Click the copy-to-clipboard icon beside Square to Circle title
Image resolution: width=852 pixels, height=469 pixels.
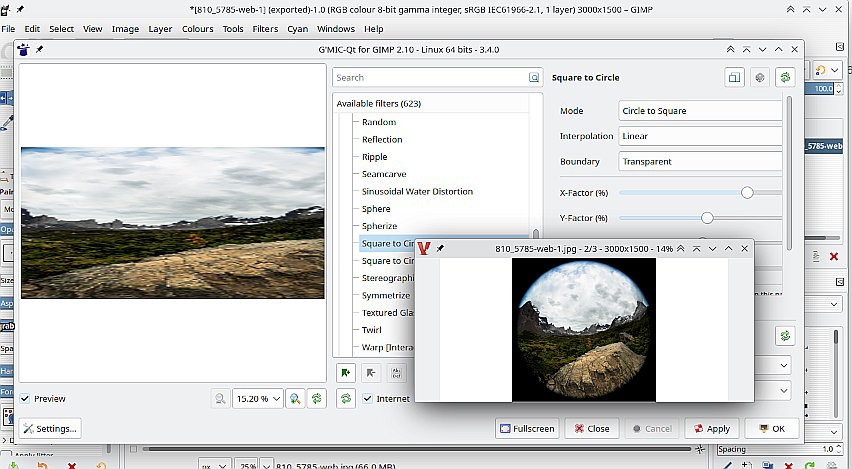tap(734, 77)
